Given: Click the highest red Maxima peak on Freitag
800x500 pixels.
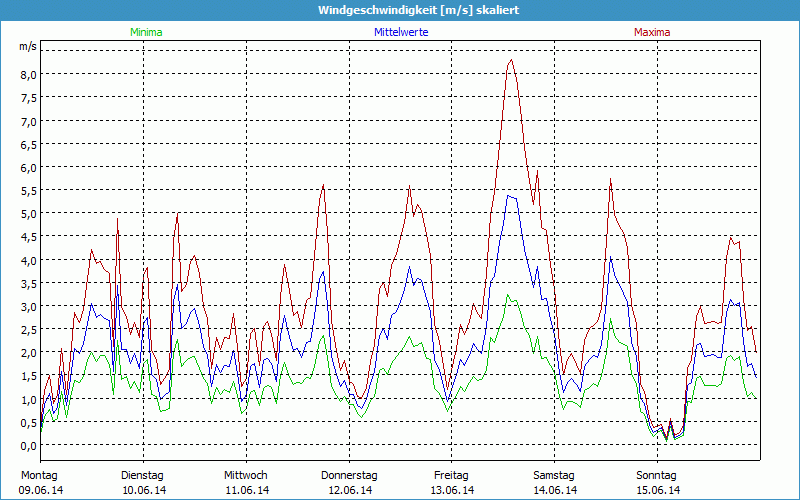Looking at the screenshot, I should tap(511, 60).
